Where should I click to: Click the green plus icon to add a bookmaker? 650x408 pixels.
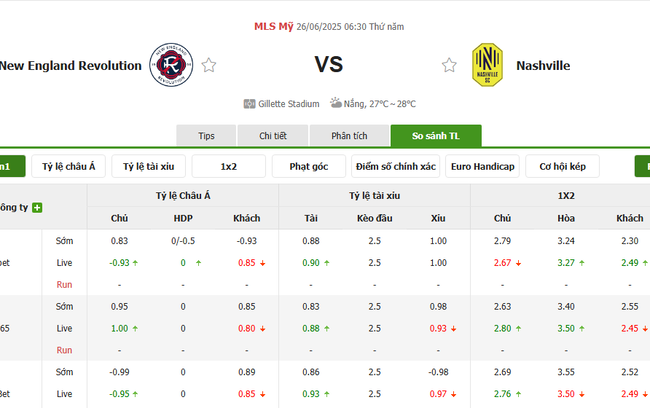37,208
